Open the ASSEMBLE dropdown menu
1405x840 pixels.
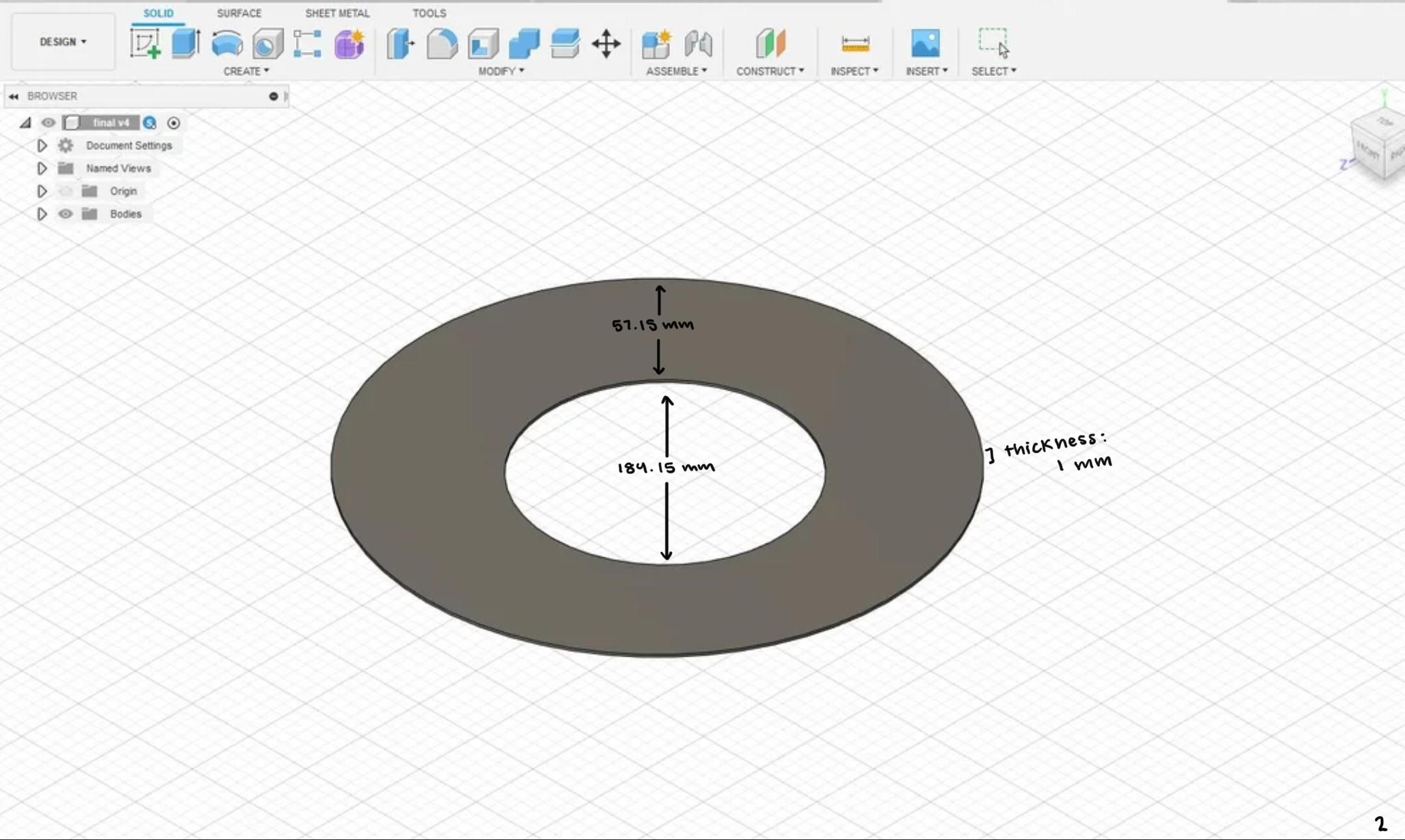coord(676,71)
